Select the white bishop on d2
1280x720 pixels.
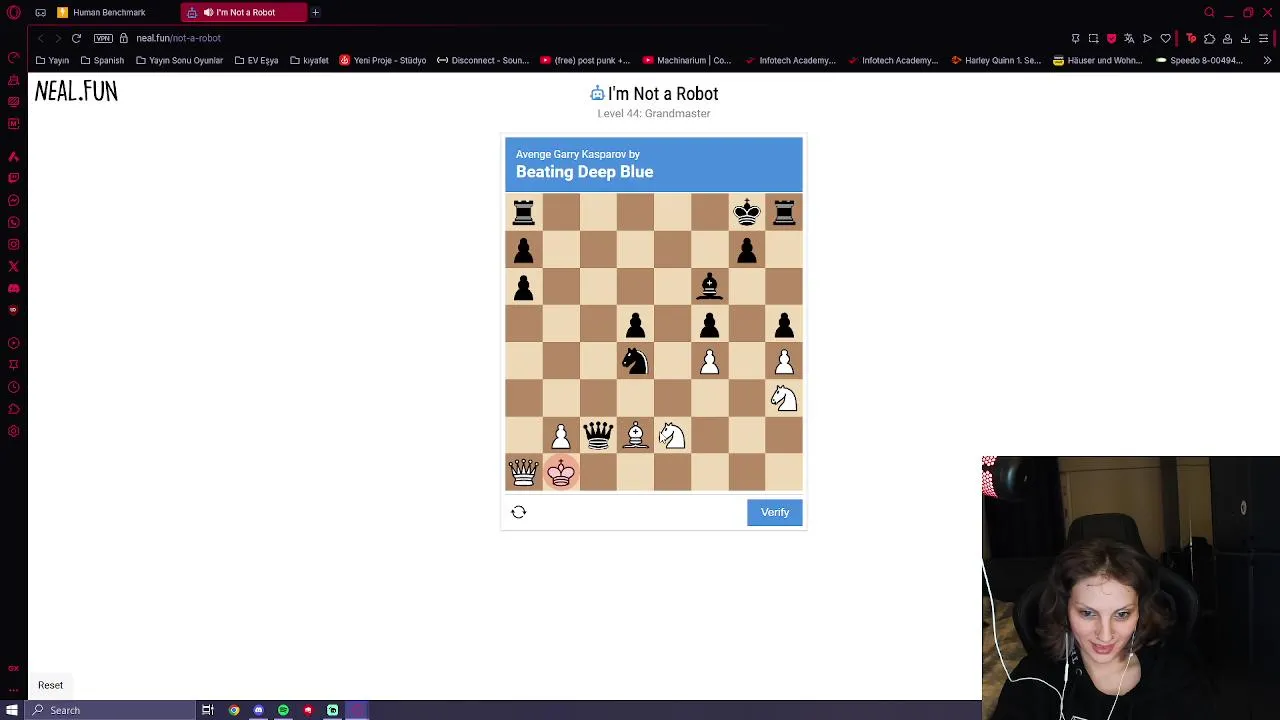(635, 435)
